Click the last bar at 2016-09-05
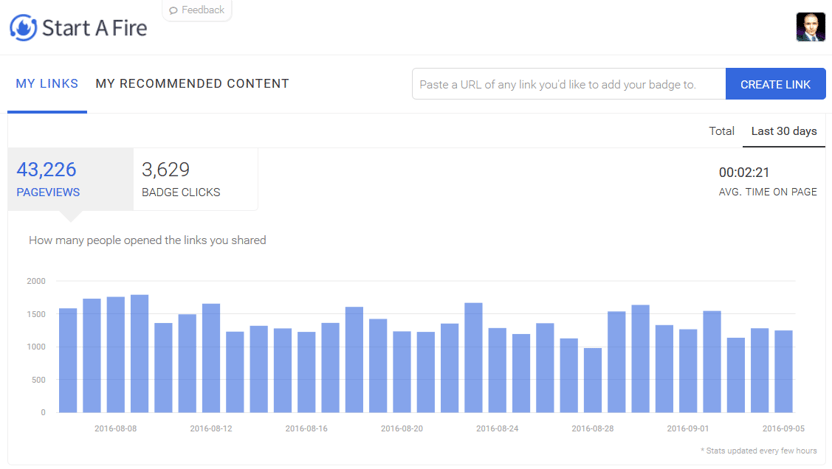The height and width of the screenshot is (469, 832). point(784,371)
